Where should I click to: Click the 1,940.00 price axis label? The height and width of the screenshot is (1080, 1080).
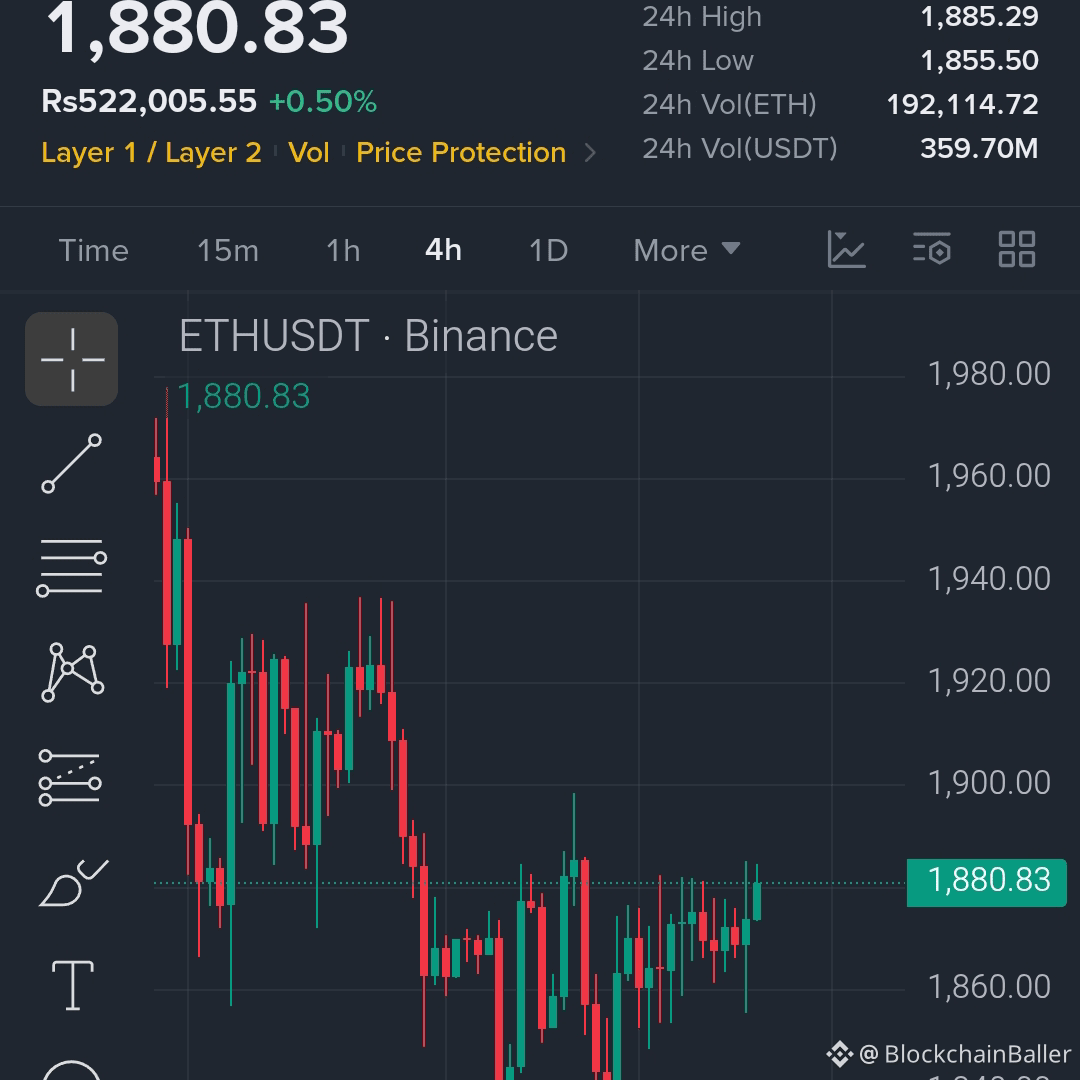click(x=989, y=579)
